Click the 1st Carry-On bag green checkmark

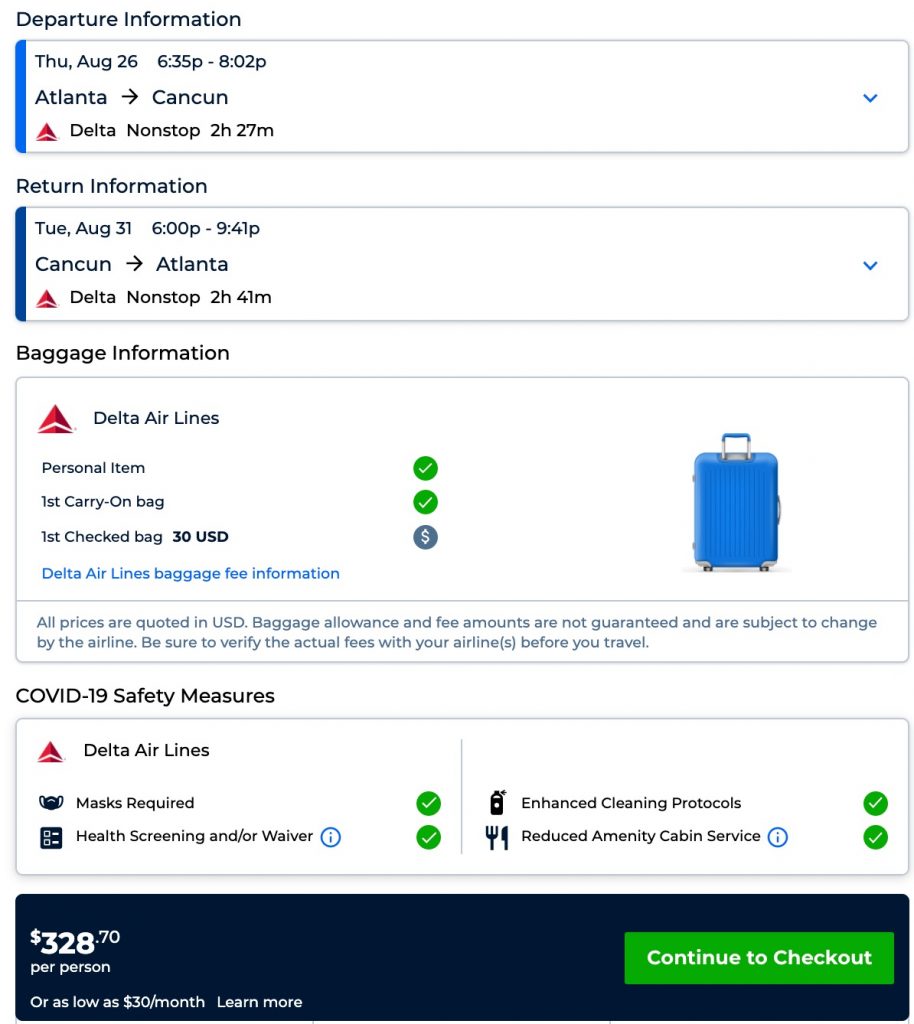point(426,502)
